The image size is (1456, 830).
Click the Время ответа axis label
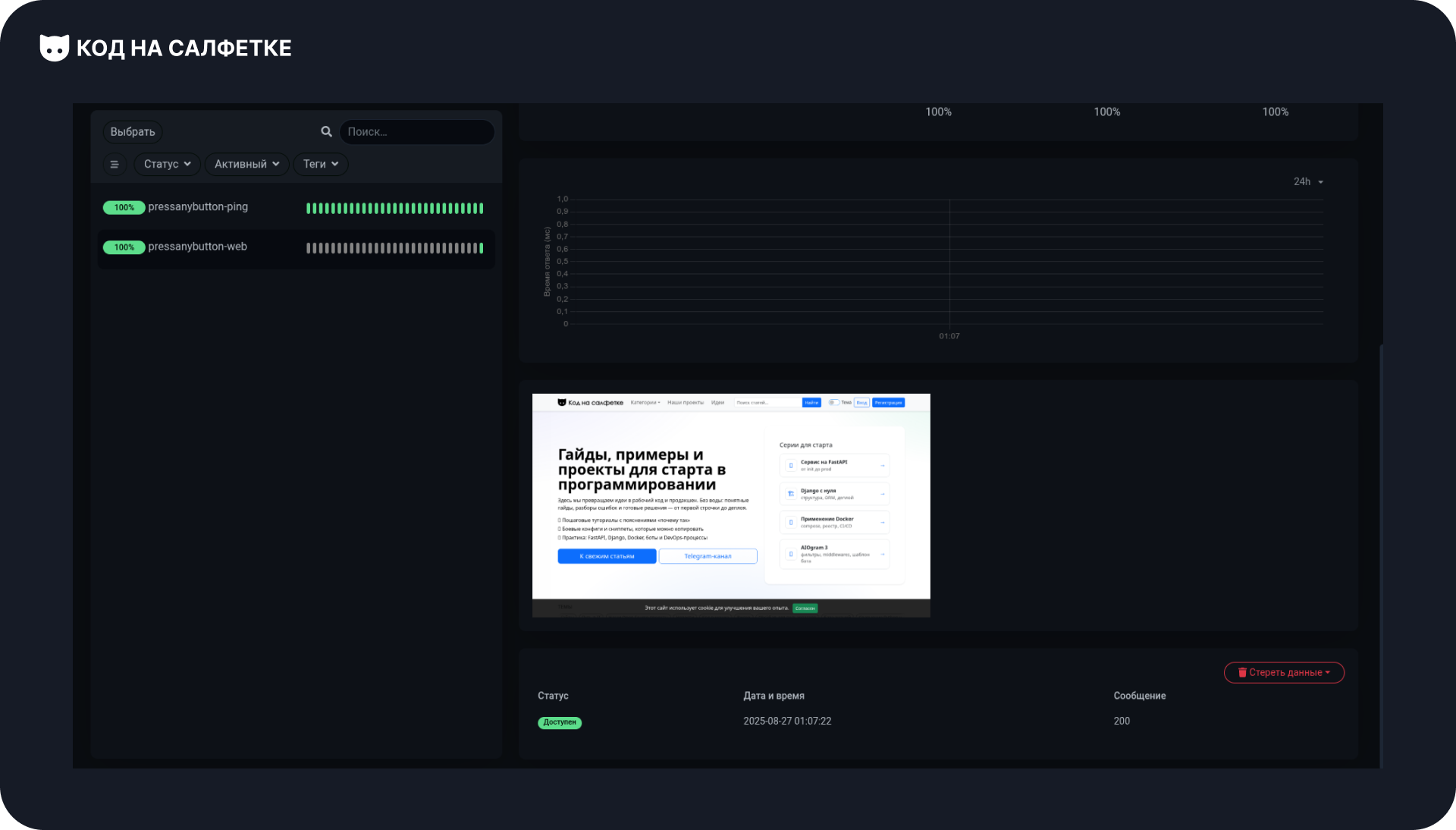tap(547, 262)
